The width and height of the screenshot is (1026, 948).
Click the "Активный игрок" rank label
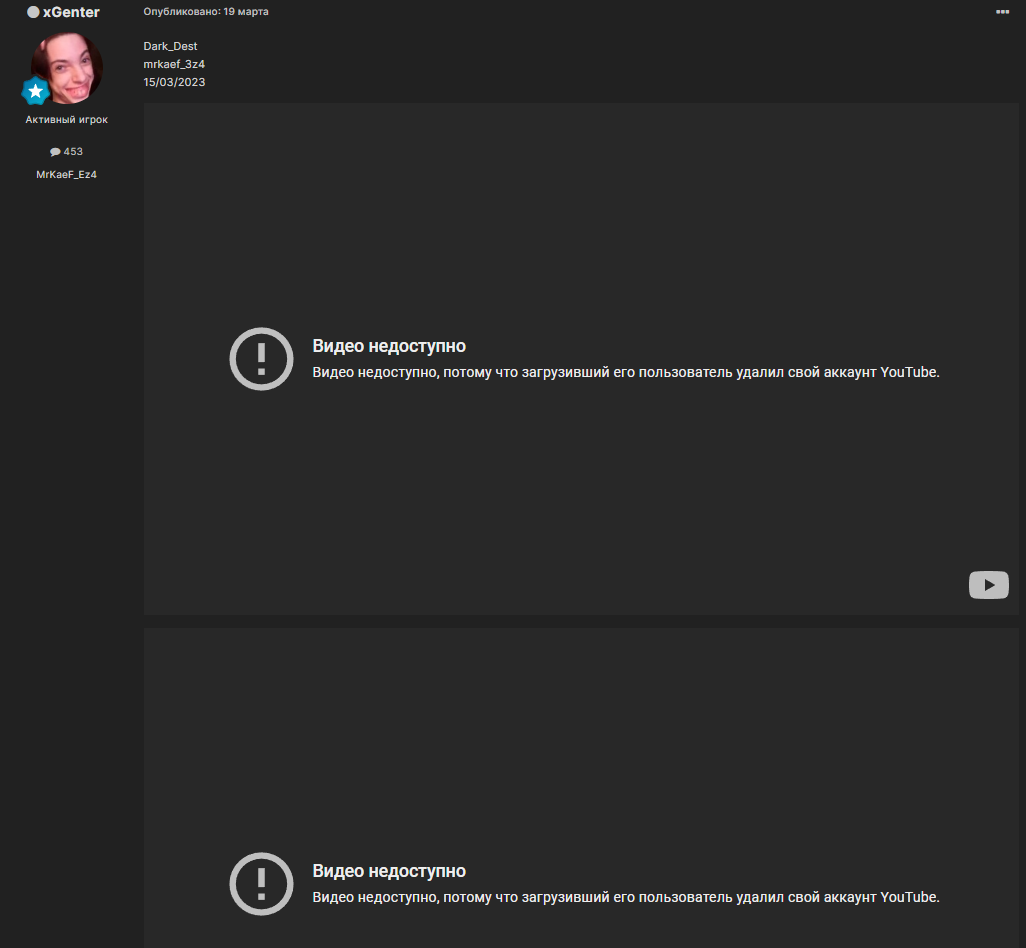(67, 120)
